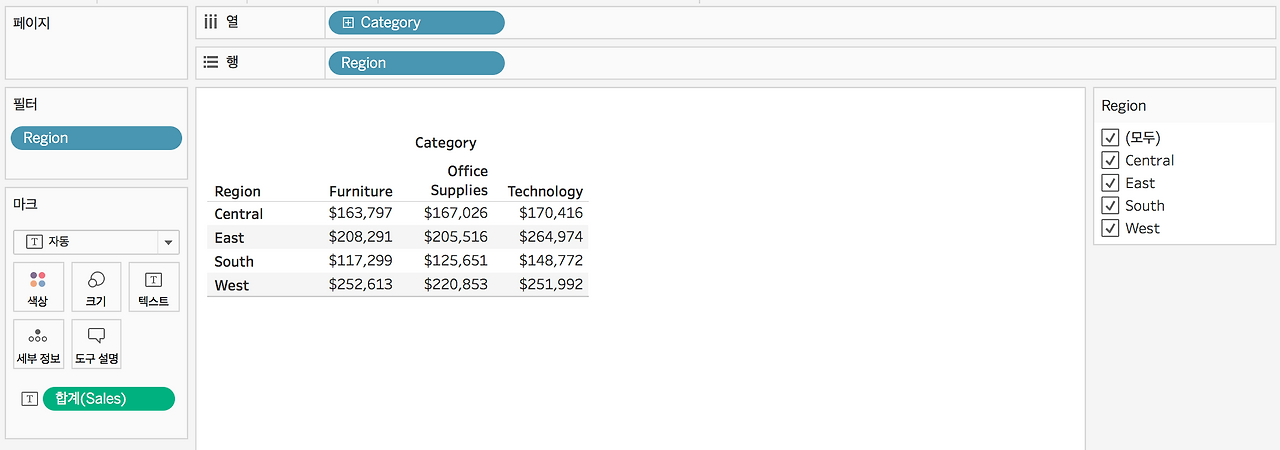This screenshot has width=1280, height=450.
Task: Click the Columns (열) shelf icon
Action: pos(211,22)
